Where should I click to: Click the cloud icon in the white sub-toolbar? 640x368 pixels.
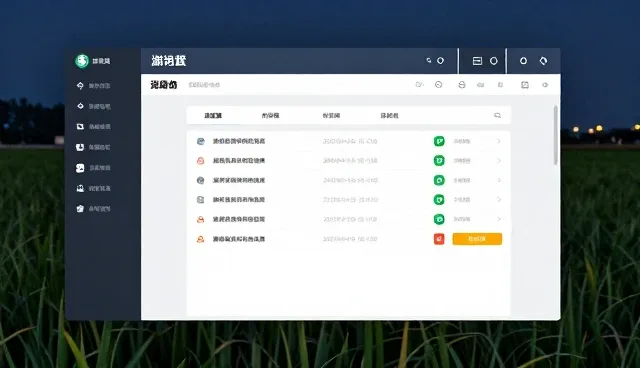(419, 84)
